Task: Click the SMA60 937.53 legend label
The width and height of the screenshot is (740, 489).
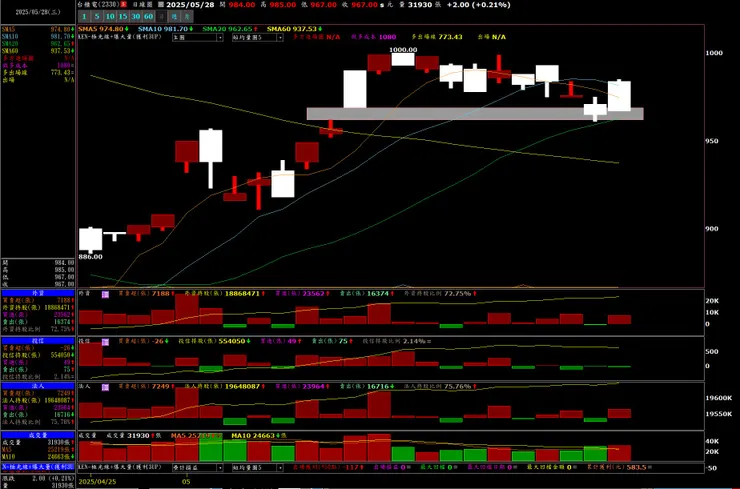Action: click(294, 29)
